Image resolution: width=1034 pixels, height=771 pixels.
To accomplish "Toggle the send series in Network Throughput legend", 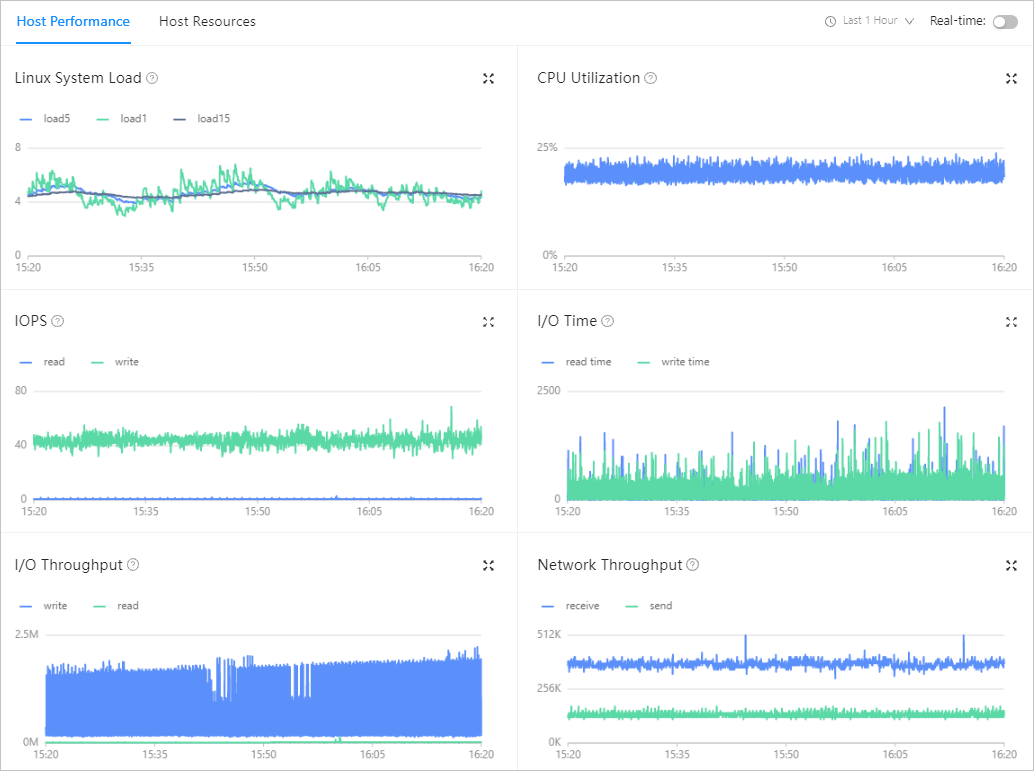I will click(649, 606).
